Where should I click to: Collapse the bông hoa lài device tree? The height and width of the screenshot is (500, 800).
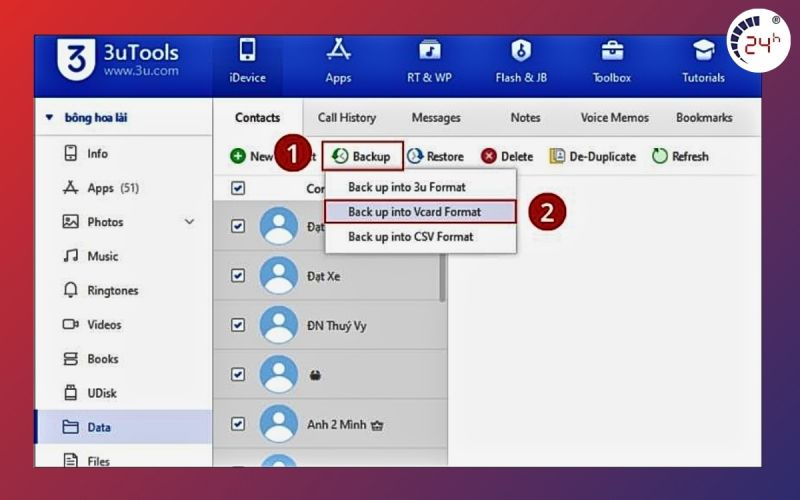49,117
